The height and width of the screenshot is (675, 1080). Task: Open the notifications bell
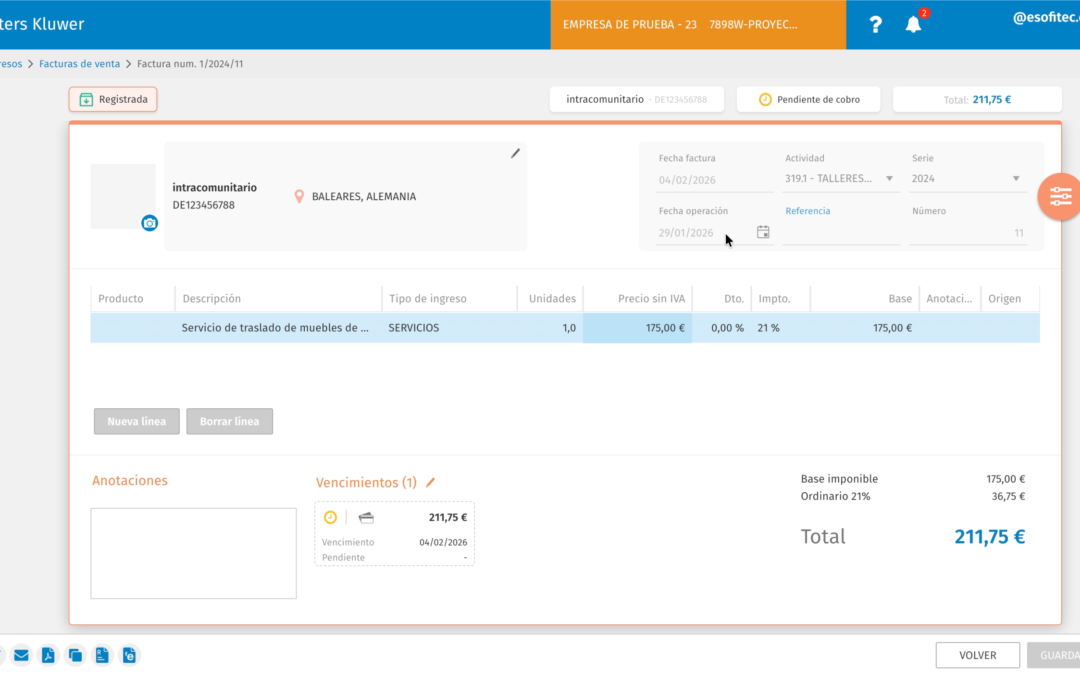coord(913,24)
